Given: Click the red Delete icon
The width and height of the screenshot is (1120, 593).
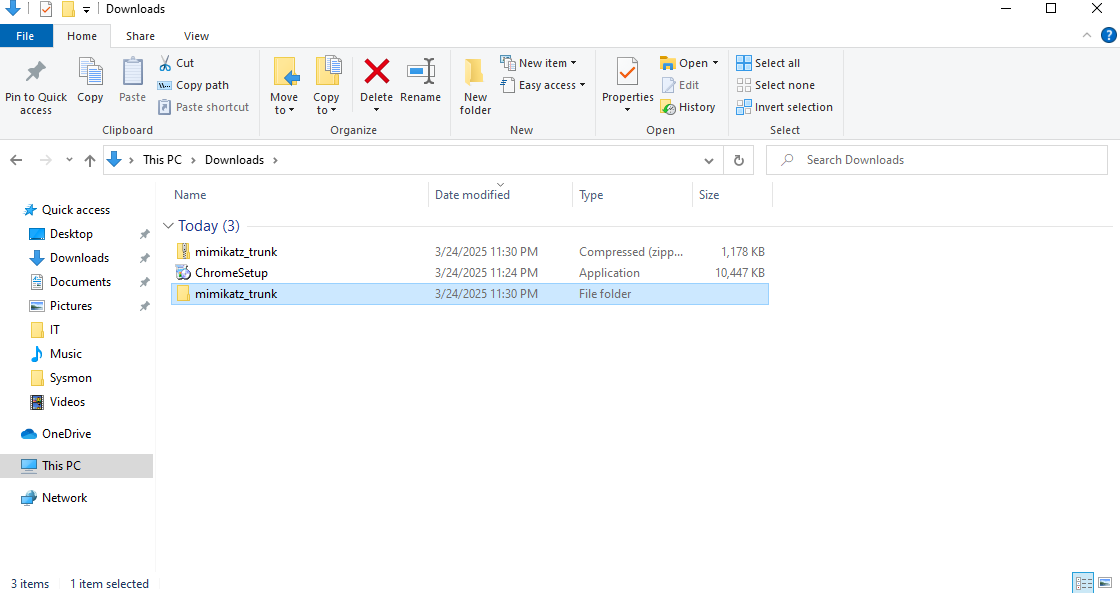Looking at the screenshot, I should [376, 72].
